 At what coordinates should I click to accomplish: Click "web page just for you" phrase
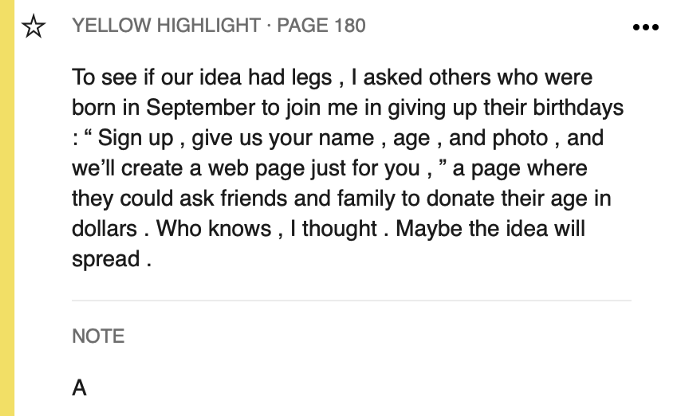[314, 169]
